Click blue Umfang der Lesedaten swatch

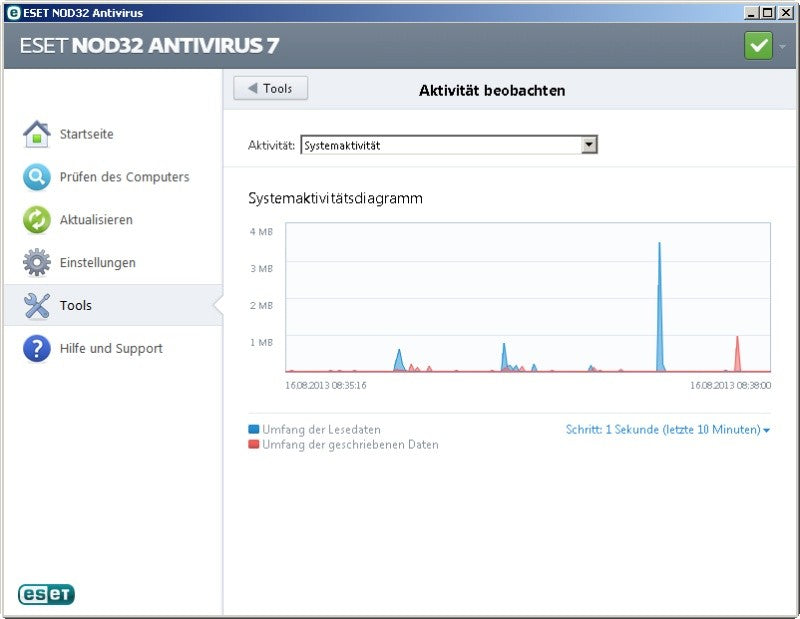click(x=254, y=429)
